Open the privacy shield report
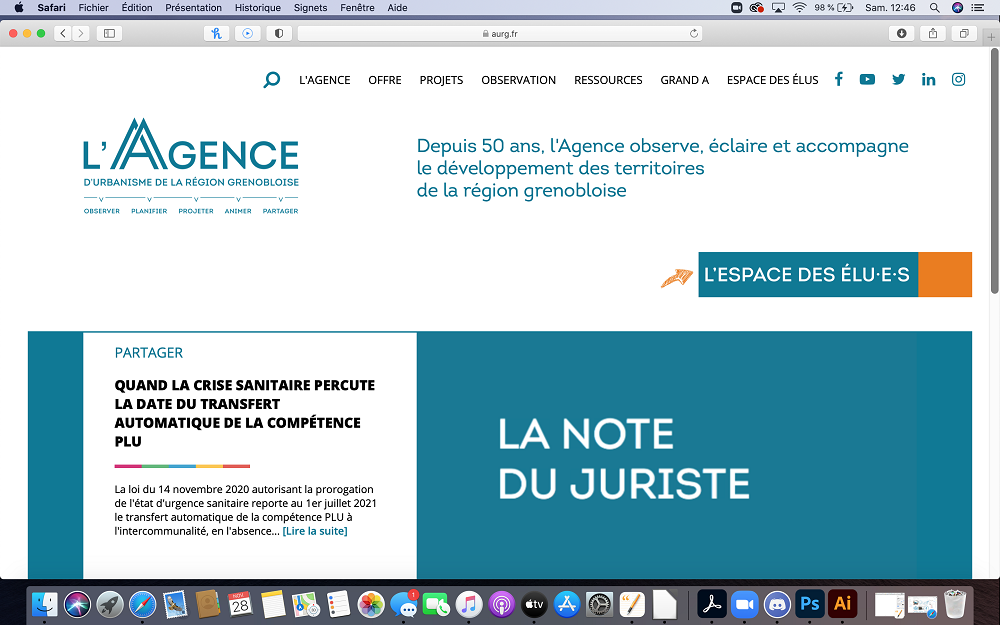 pyautogui.click(x=279, y=33)
